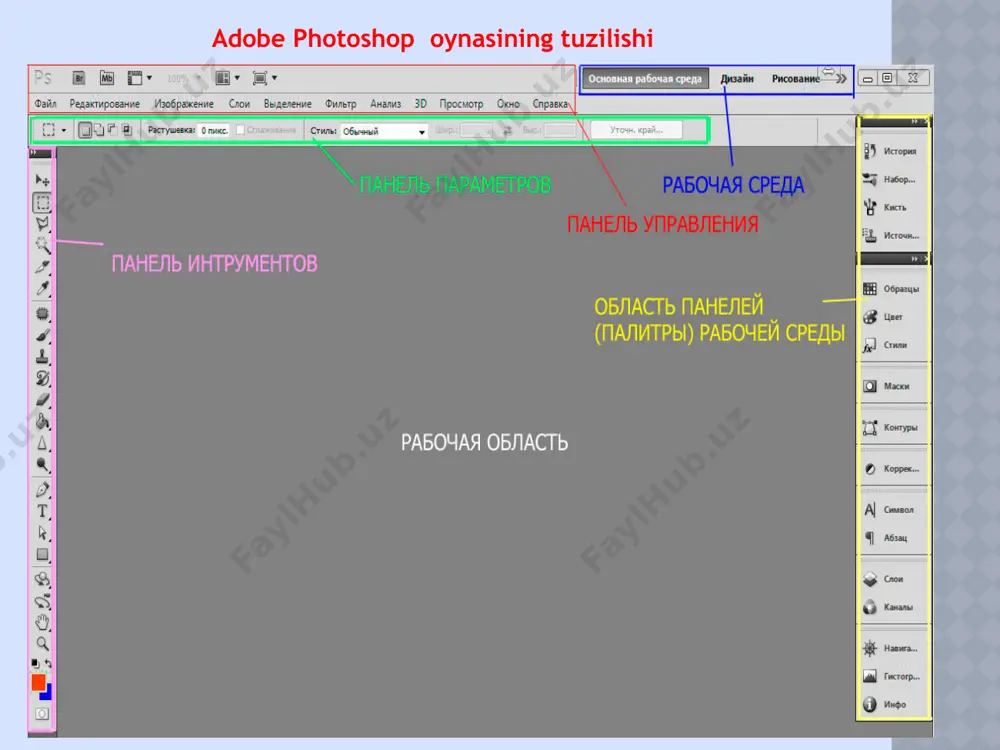Image resolution: width=1000 pixels, height=750 pixels.
Task: Select the Type tool
Action: (42, 511)
